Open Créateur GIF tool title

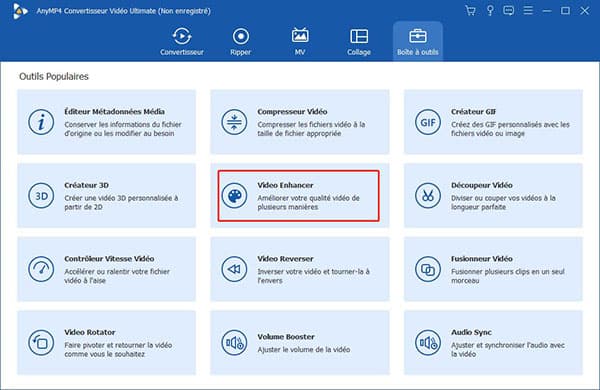point(473,112)
